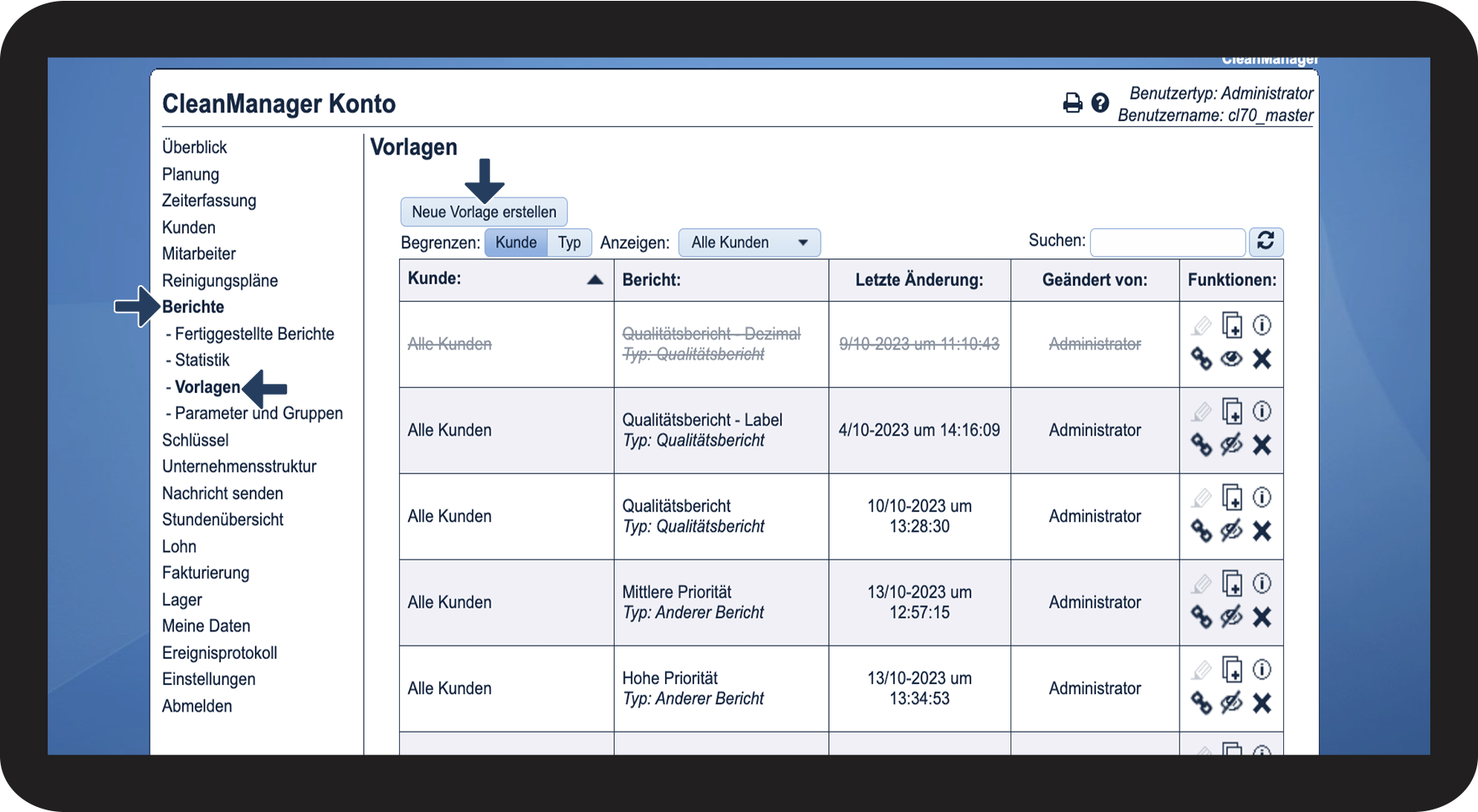Open the Alle Kunden dropdown
The height and width of the screenshot is (812, 1478).
pyautogui.click(x=749, y=243)
